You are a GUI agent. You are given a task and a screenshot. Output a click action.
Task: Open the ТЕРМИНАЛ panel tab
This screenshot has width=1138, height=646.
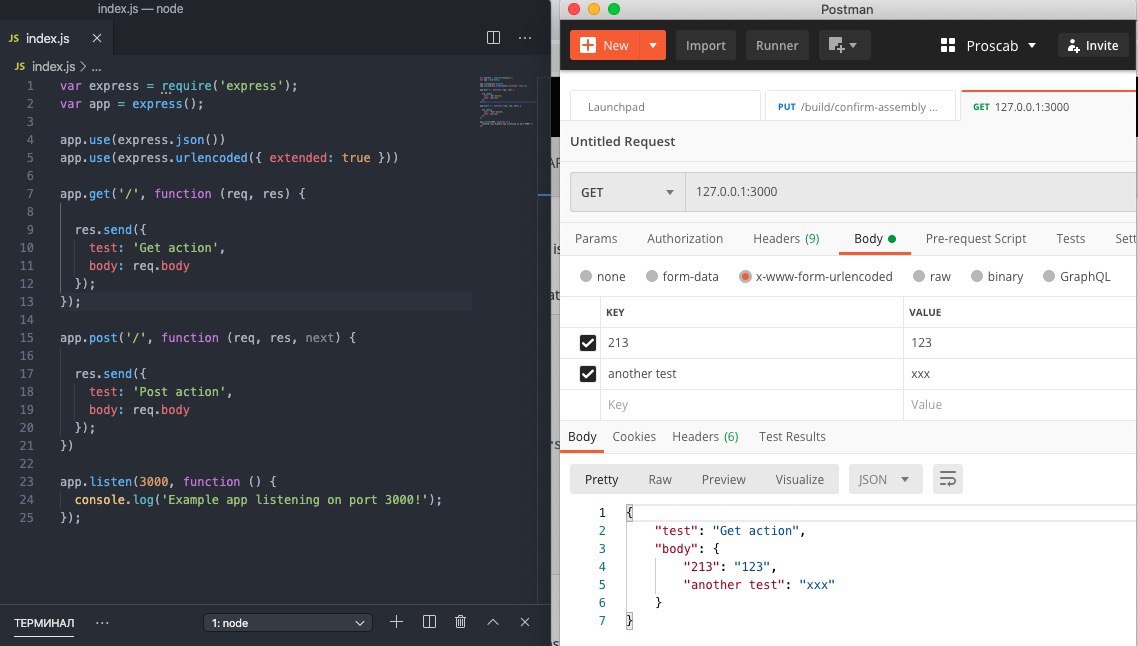(44, 623)
